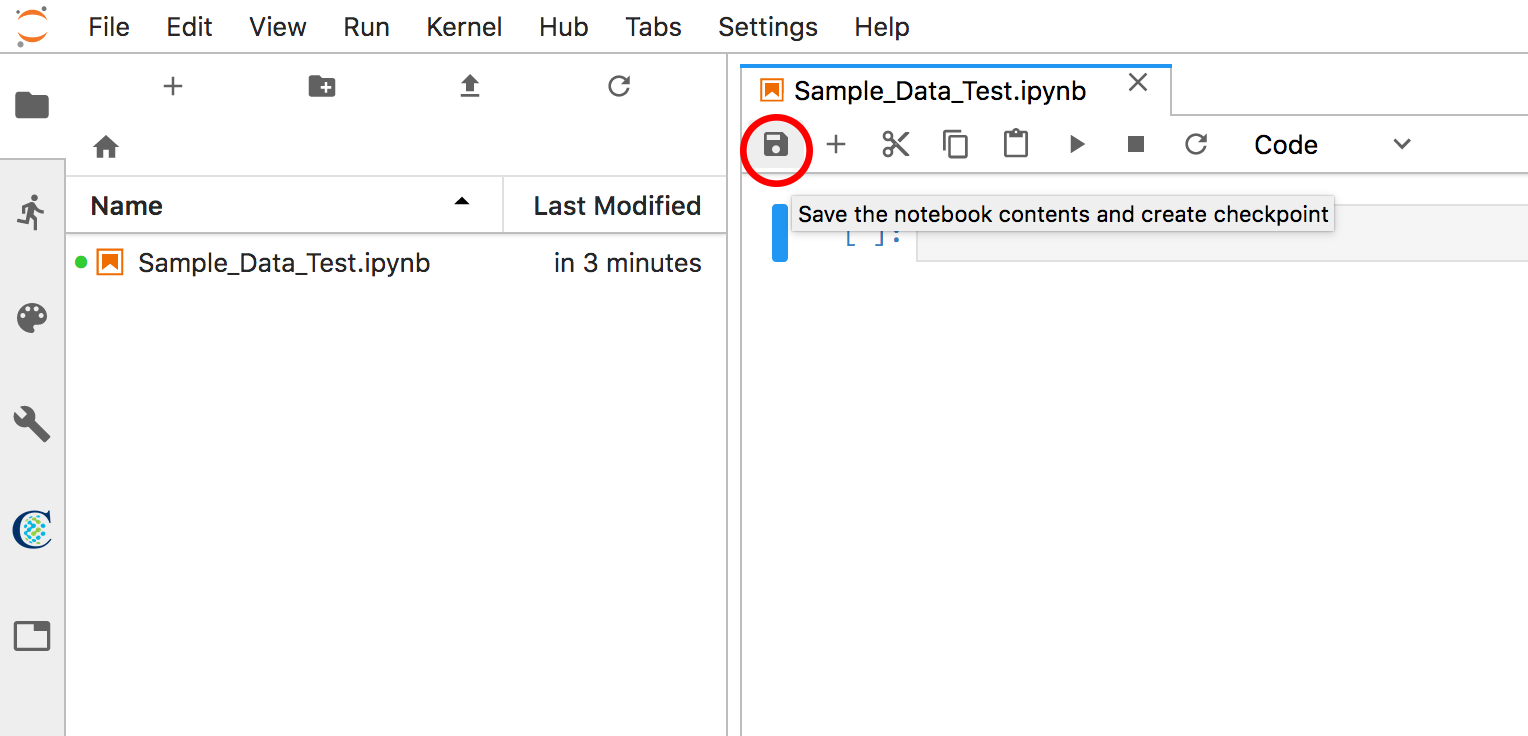Click the blue cell collapser bar

click(780, 233)
